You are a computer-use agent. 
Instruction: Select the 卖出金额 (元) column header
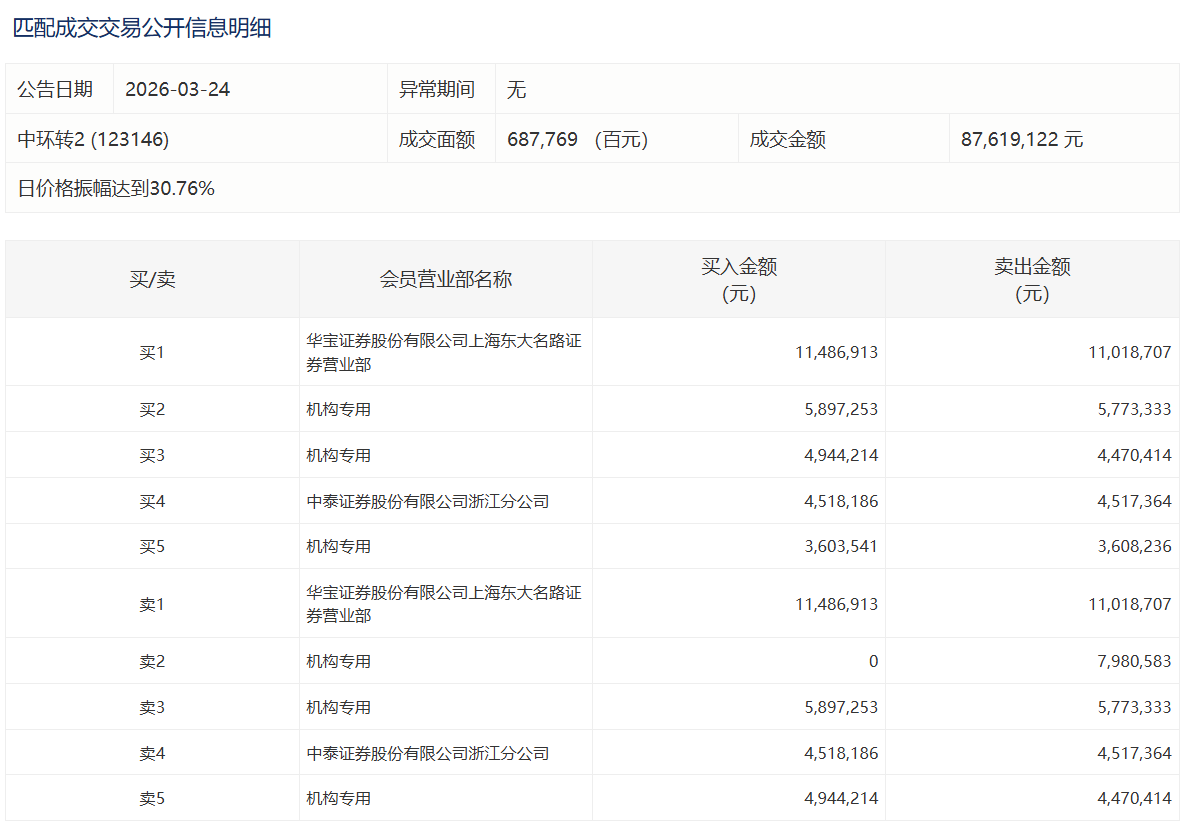(x=1032, y=279)
